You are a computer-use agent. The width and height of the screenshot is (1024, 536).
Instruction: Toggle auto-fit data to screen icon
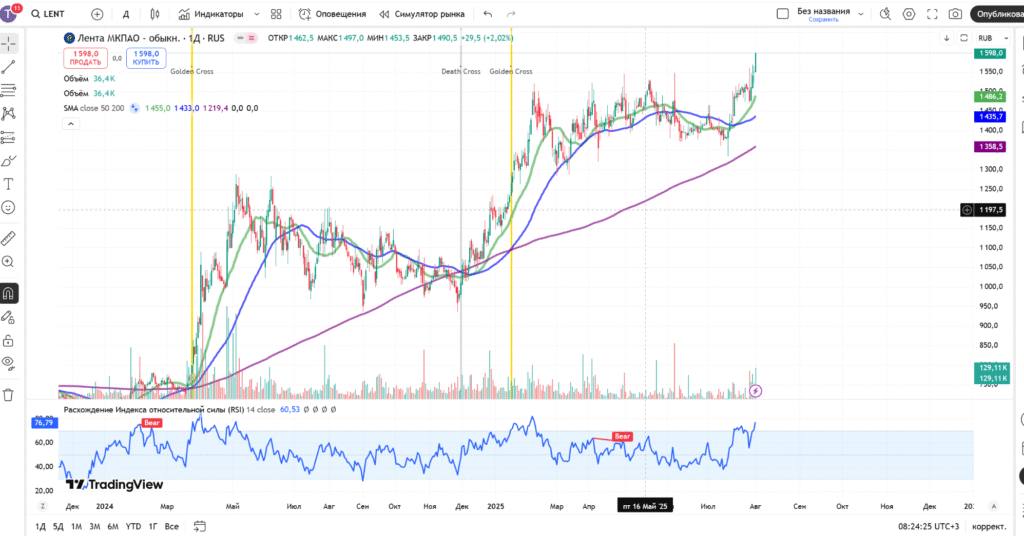click(964, 38)
